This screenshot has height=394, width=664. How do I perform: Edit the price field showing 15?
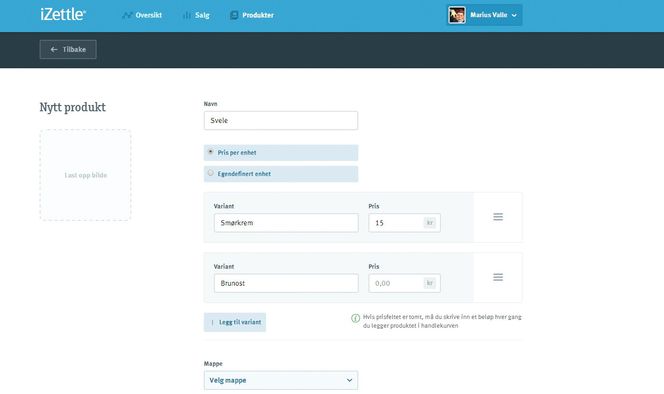pyautogui.click(x=404, y=223)
